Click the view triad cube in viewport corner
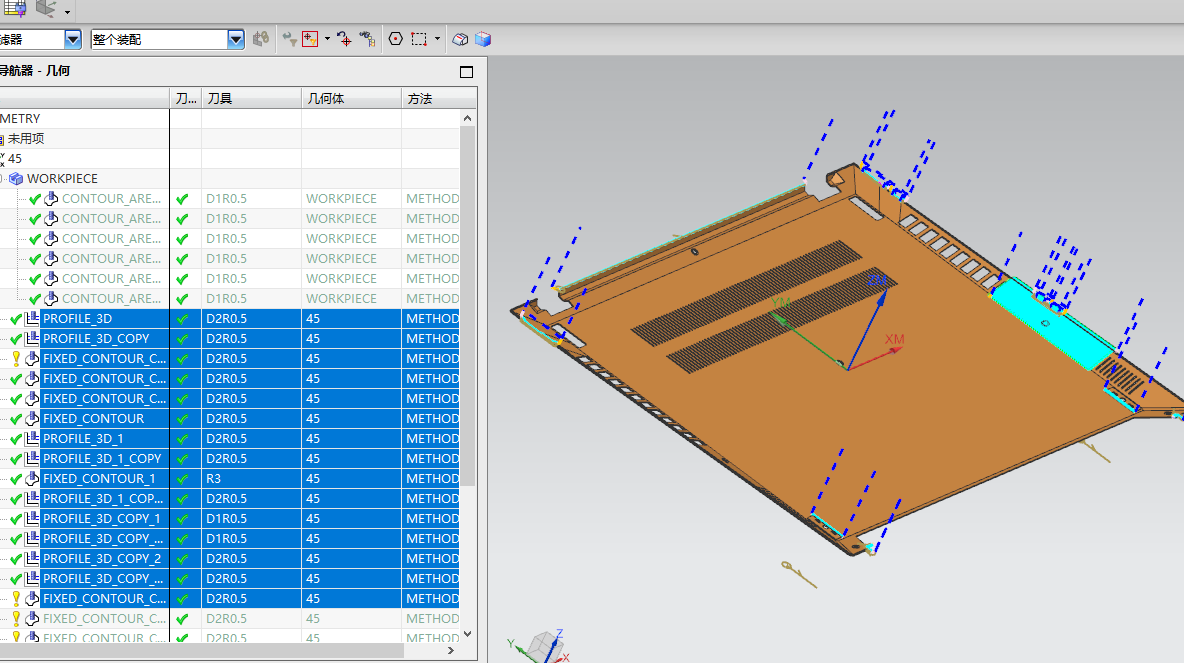 [x=543, y=645]
